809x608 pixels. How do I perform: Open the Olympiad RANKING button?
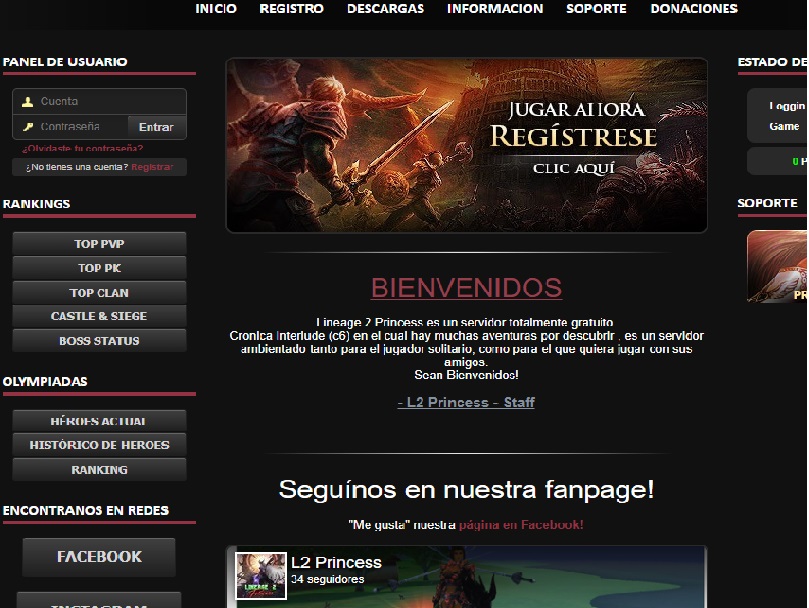pyautogui.click(x=99, y=470)
